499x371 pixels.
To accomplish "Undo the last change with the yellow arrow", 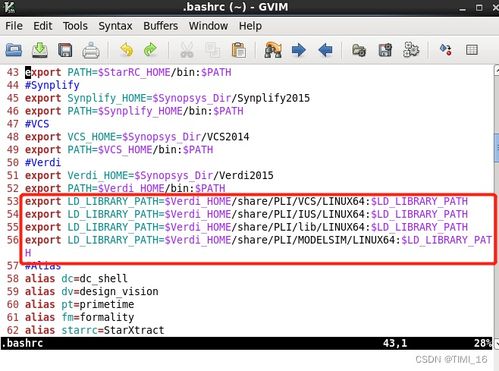I will (x=127, y=50).
